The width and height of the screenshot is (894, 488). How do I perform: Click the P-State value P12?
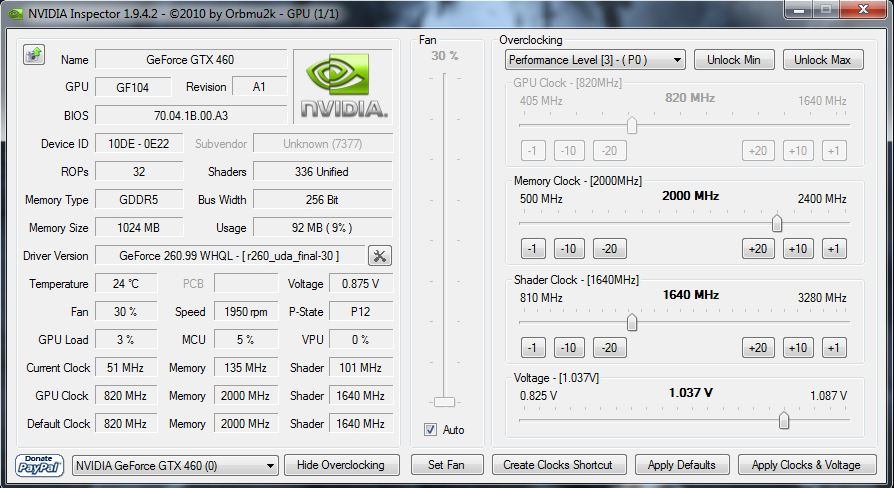click(x=361, y=312)
